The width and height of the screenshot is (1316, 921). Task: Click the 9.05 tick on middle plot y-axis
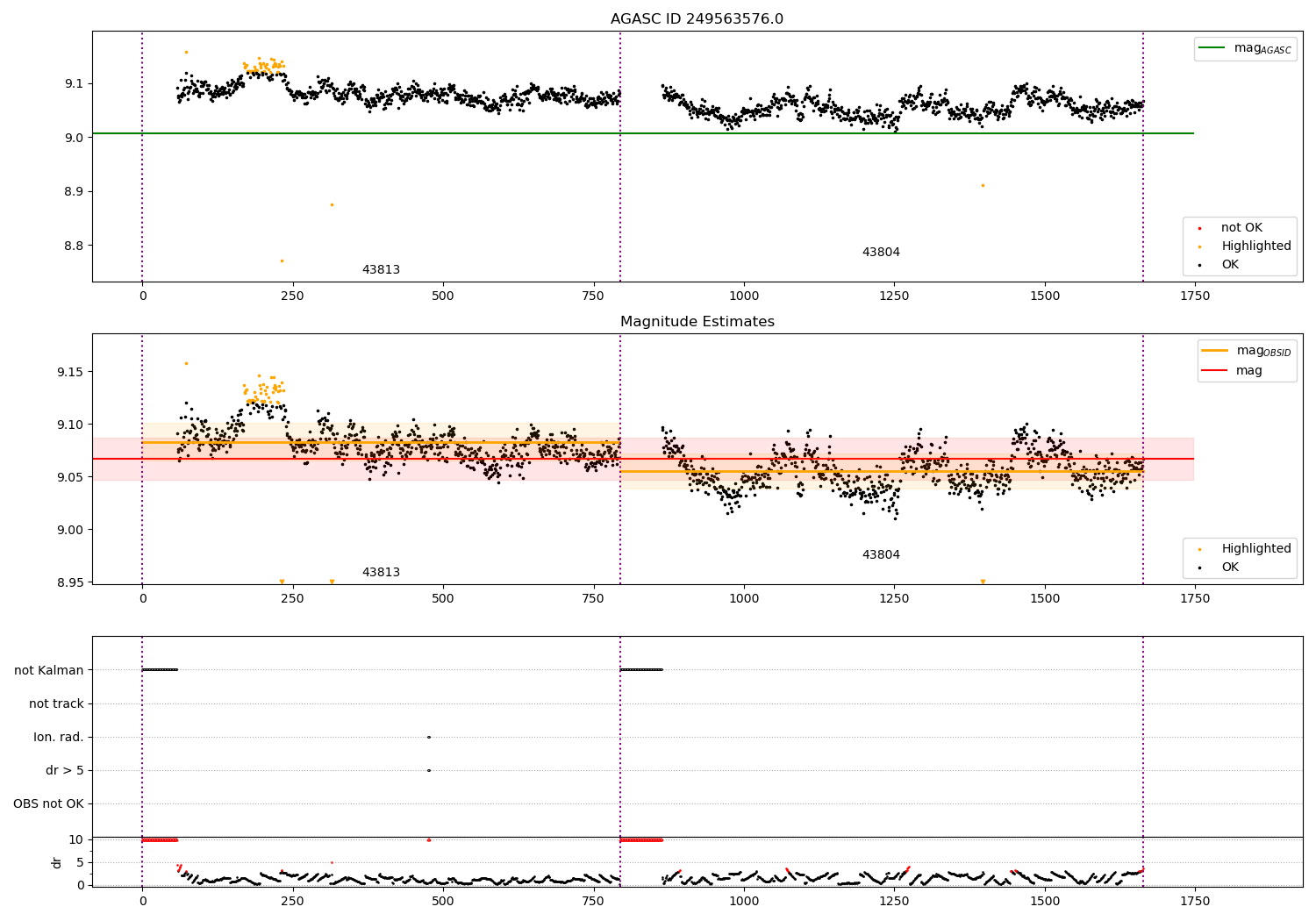(71, 477)
